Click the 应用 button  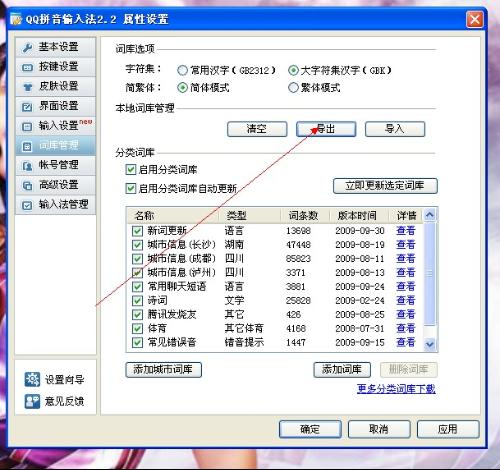click(x=448, y=429)
